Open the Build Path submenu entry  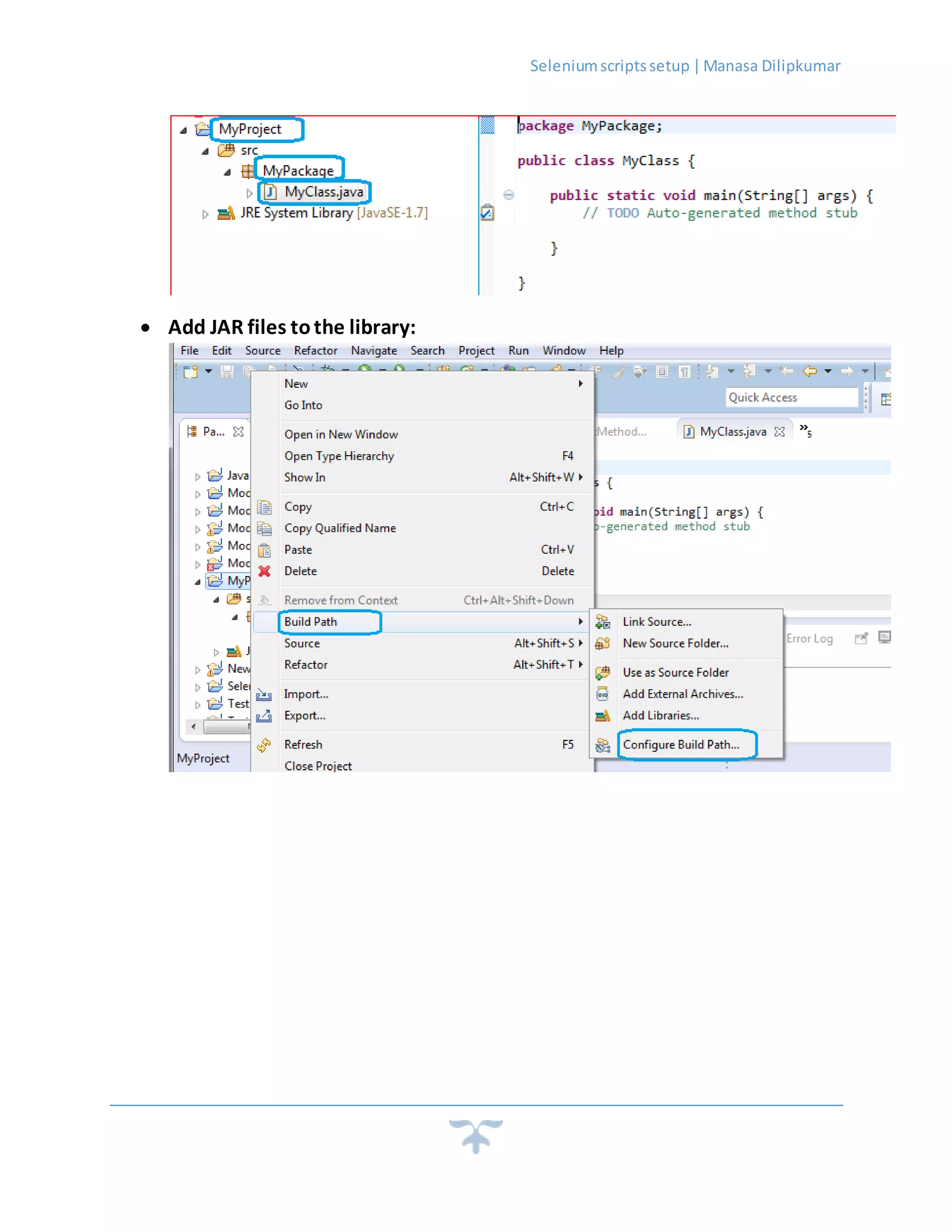(x=423, y=622)
